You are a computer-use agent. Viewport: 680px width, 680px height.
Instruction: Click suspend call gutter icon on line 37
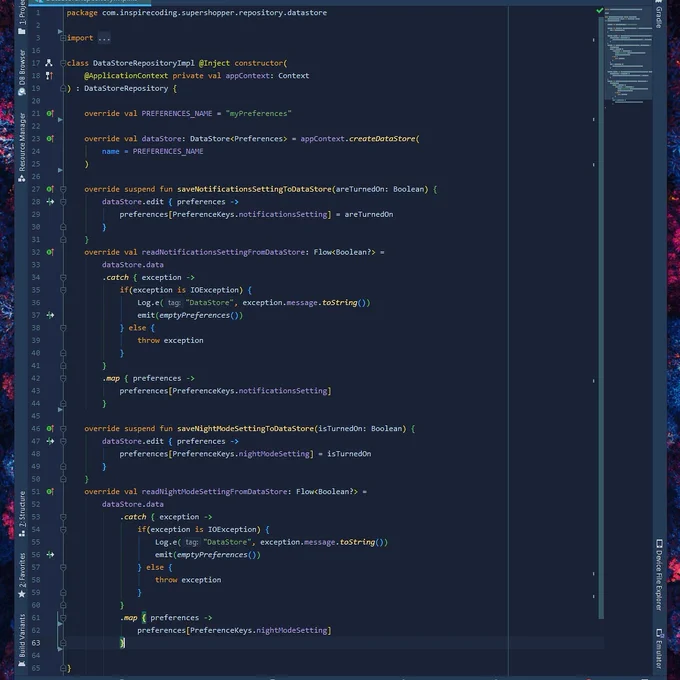tap(50, 315)
